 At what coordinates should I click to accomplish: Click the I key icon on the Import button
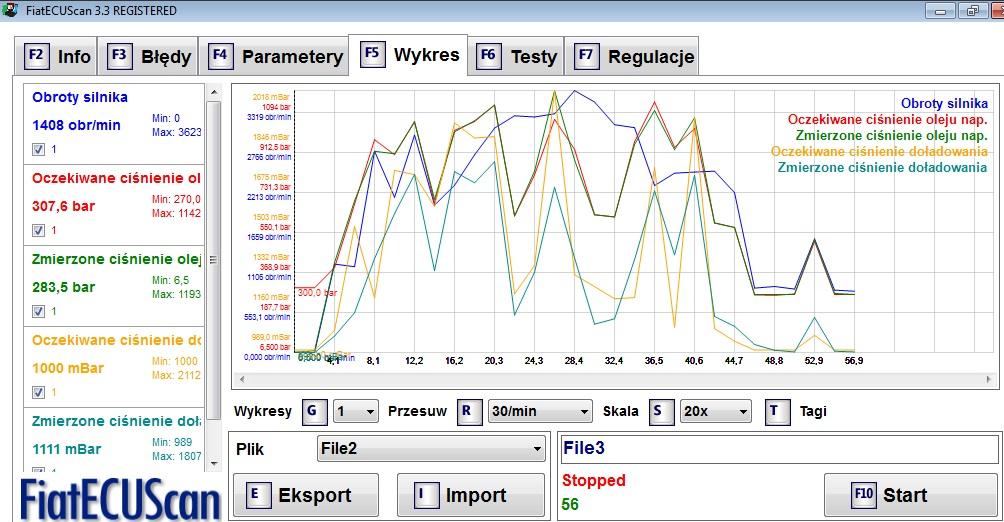pyautogui.click(x=426, y=494)
